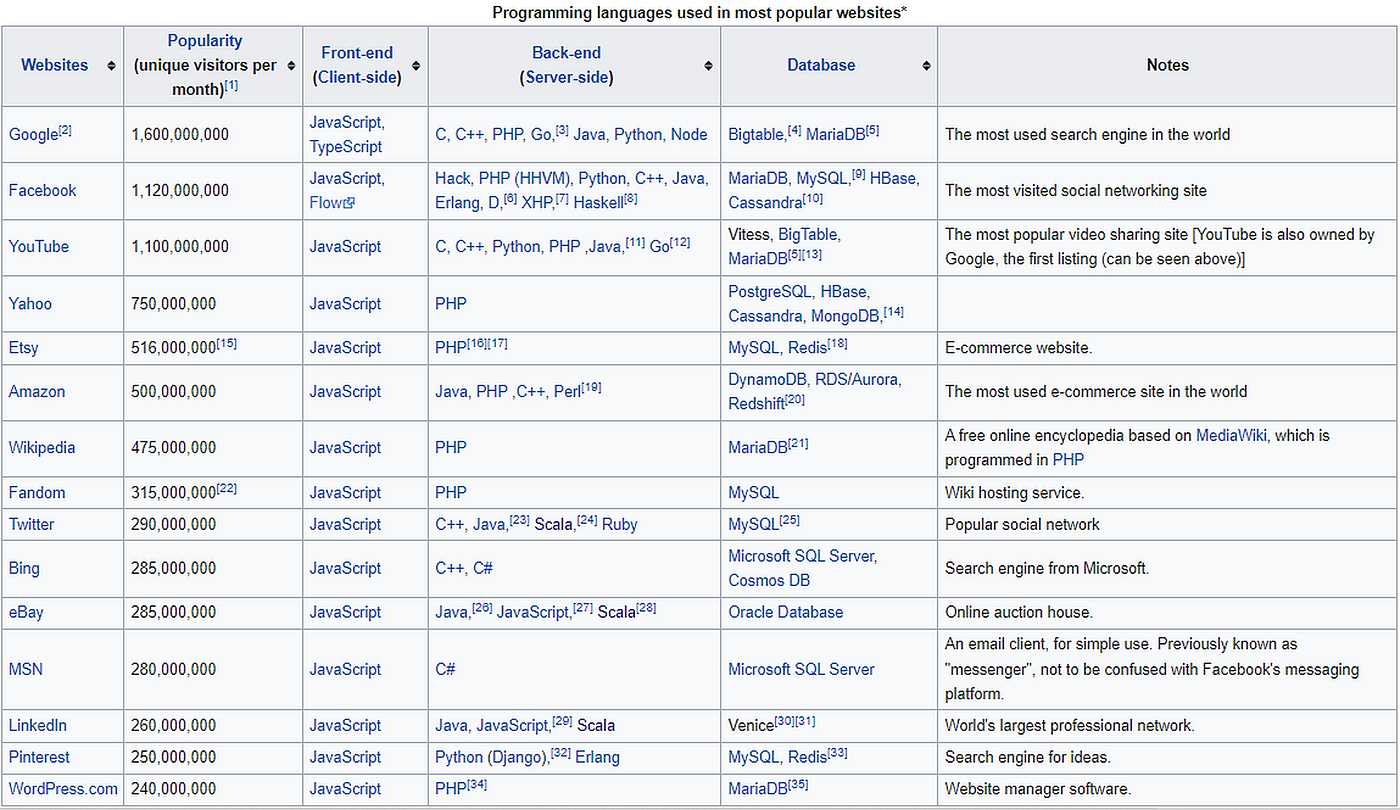Click 'Online auction house.' note text
This screenshot has height=810, width=1400.
(1019, 612)
